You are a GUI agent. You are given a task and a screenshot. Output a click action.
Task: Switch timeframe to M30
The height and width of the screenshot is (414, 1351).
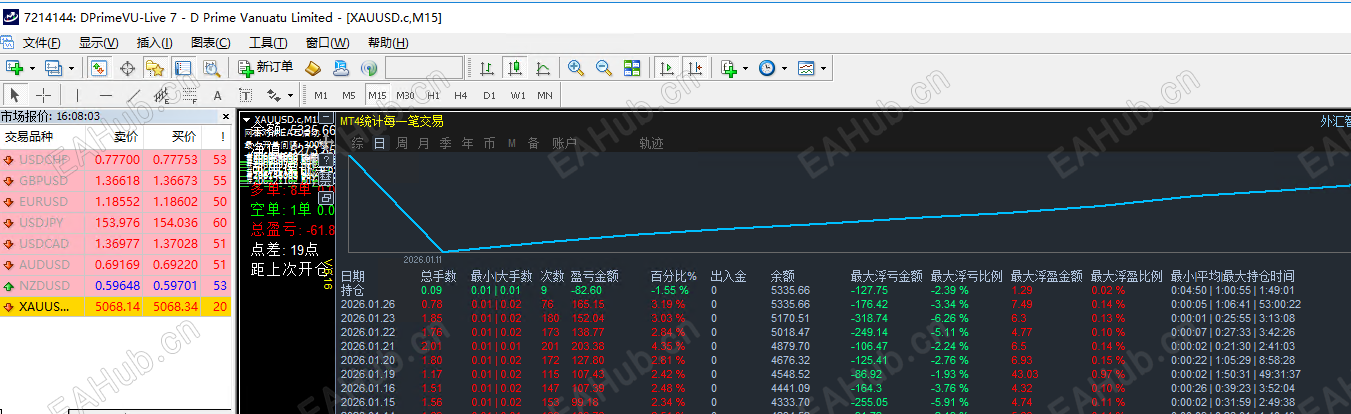pos(405,95)
